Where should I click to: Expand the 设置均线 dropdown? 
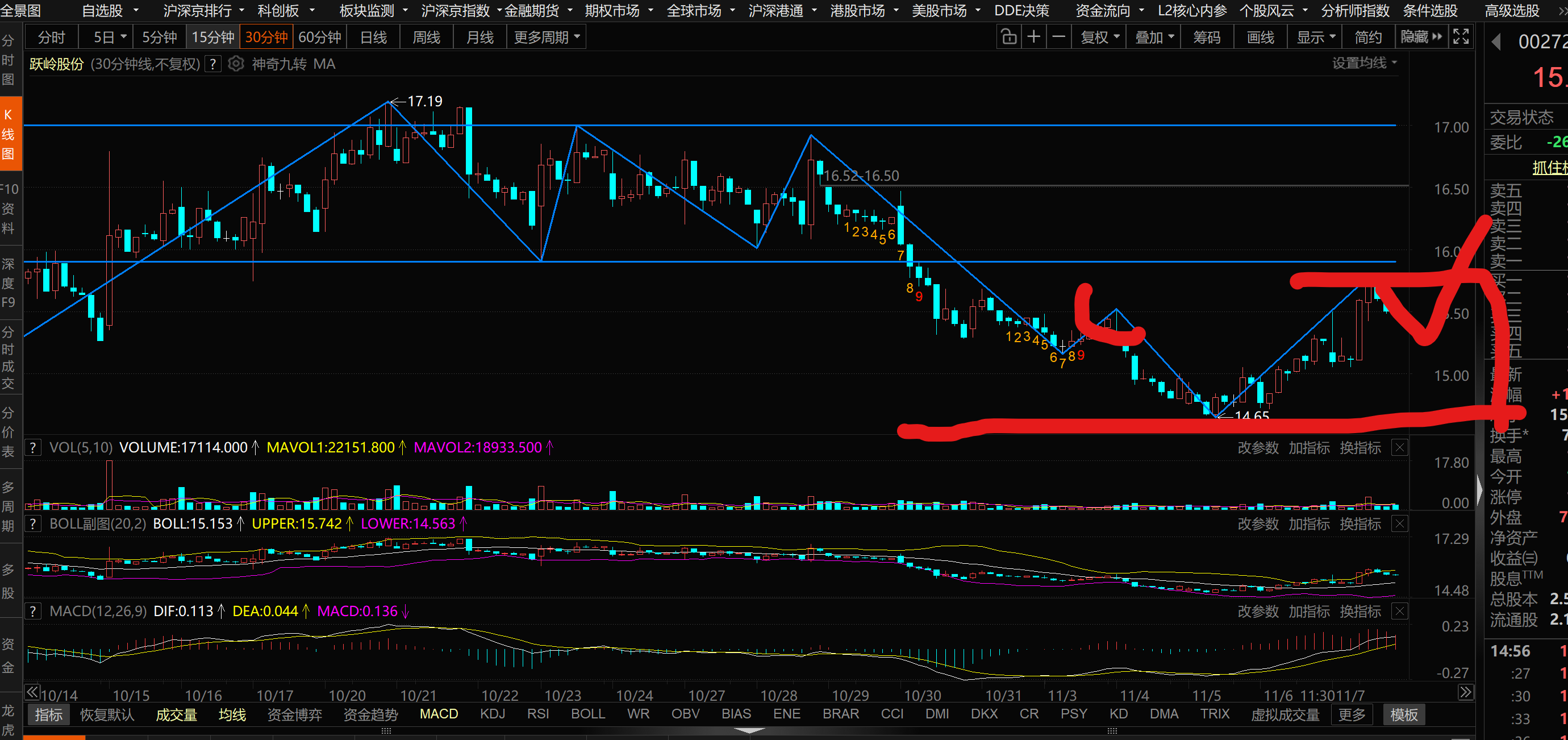click(x=1364, y=63)
